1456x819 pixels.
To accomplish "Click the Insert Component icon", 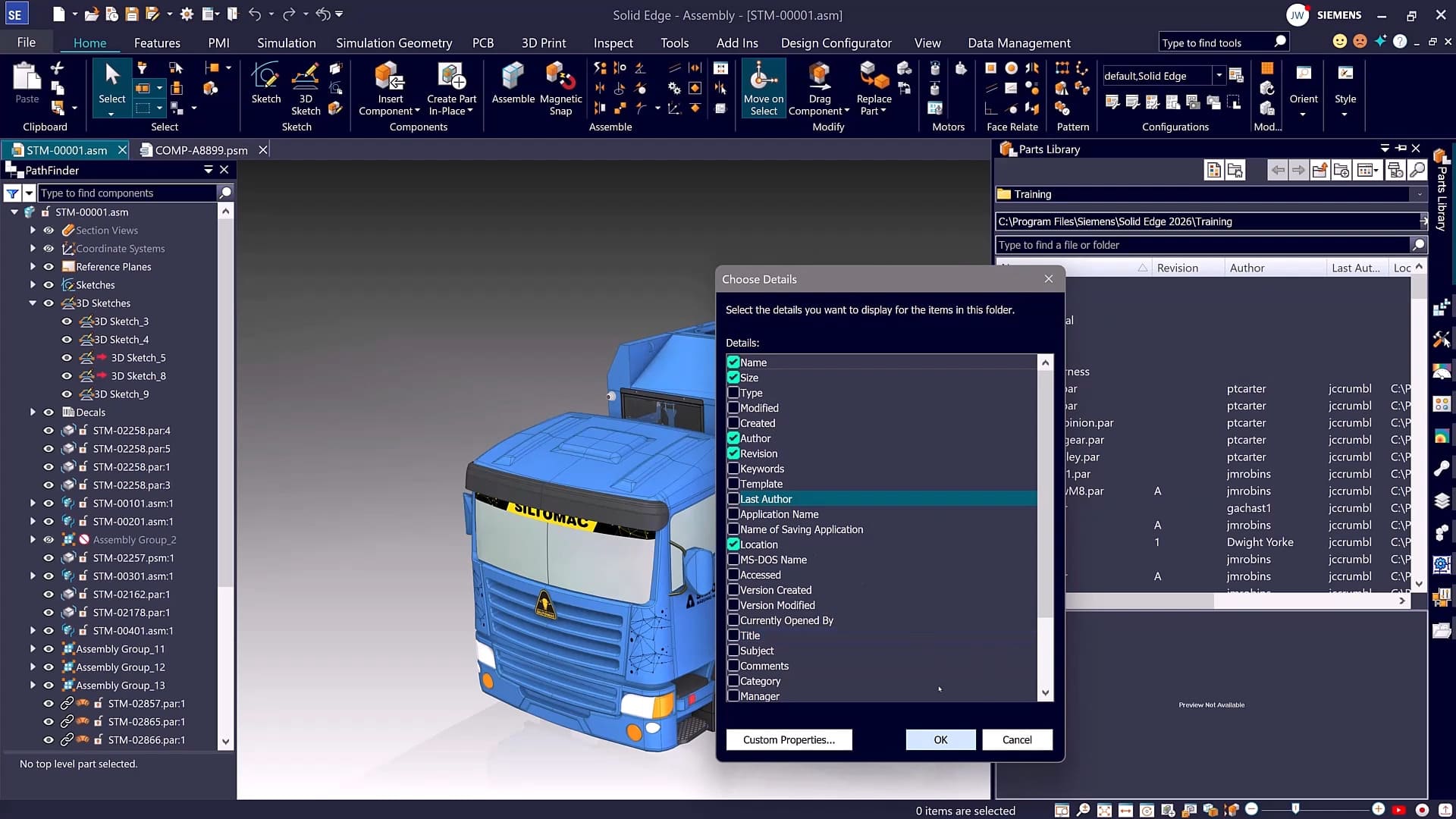I will click(390, 77).
